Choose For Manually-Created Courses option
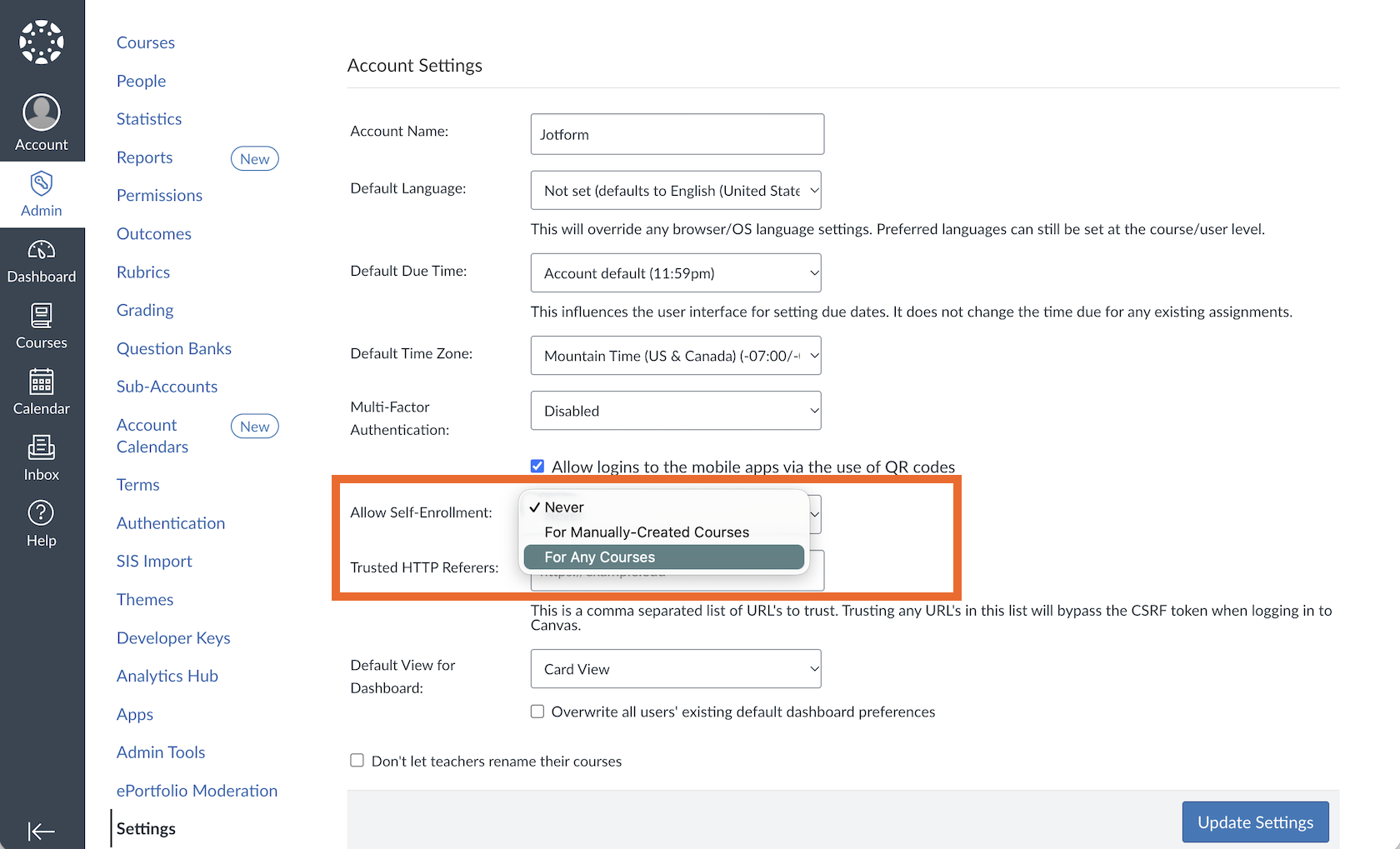 pyautogui.click(x=664, y=532)
